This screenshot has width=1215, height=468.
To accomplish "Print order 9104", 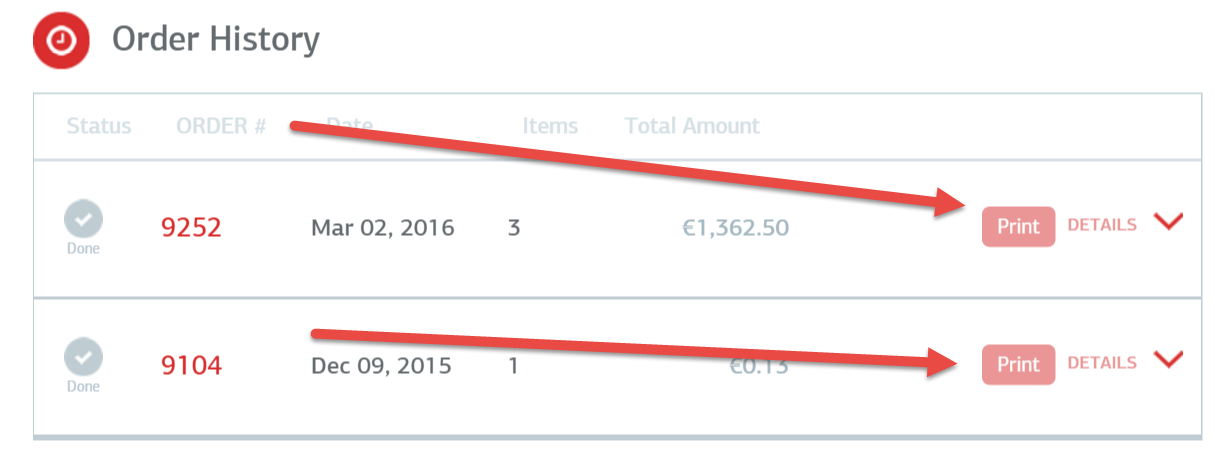I will point(1018,365).
